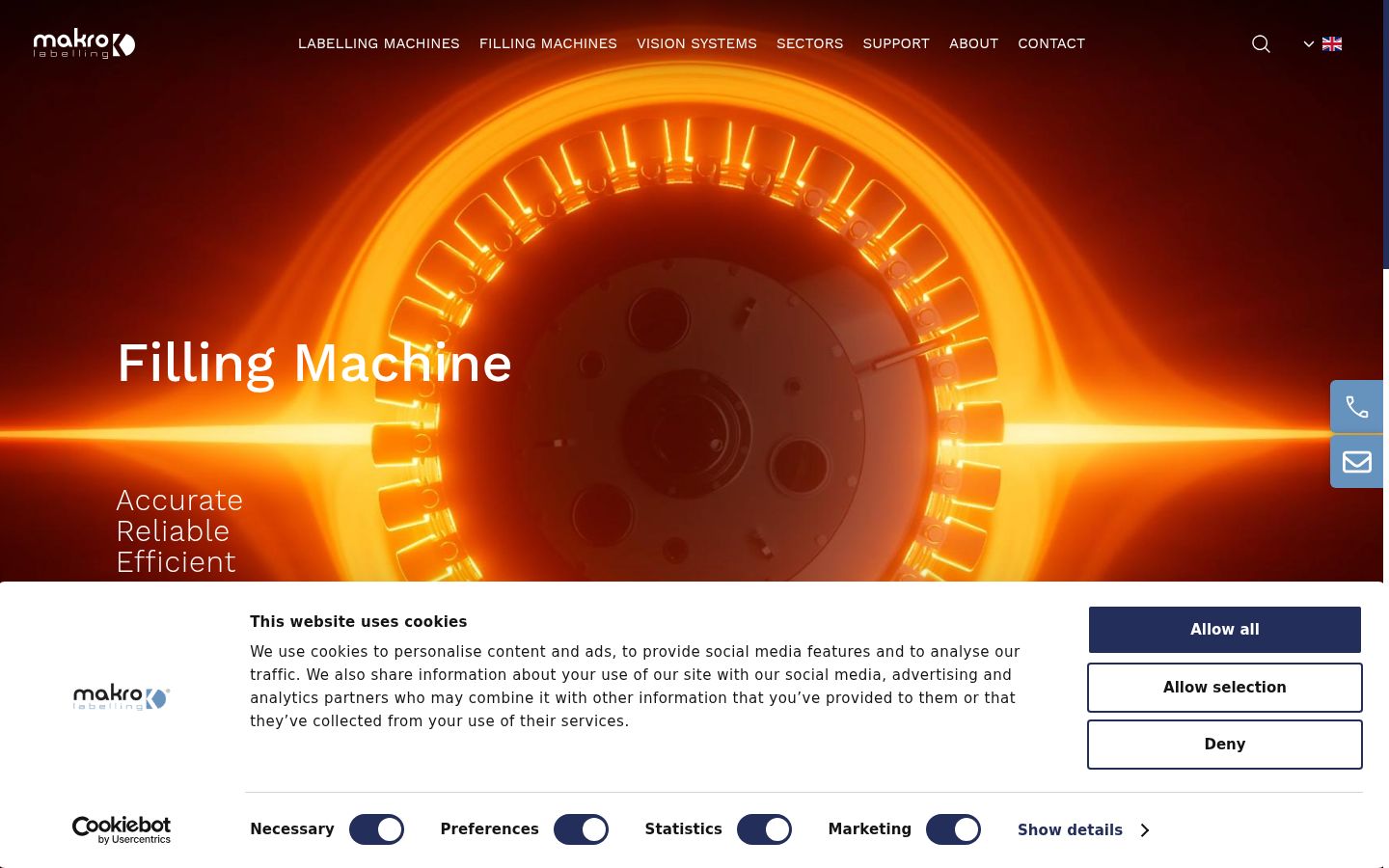1389x868 pixels.
Task: Open the About menu
Action: point(973,43)
